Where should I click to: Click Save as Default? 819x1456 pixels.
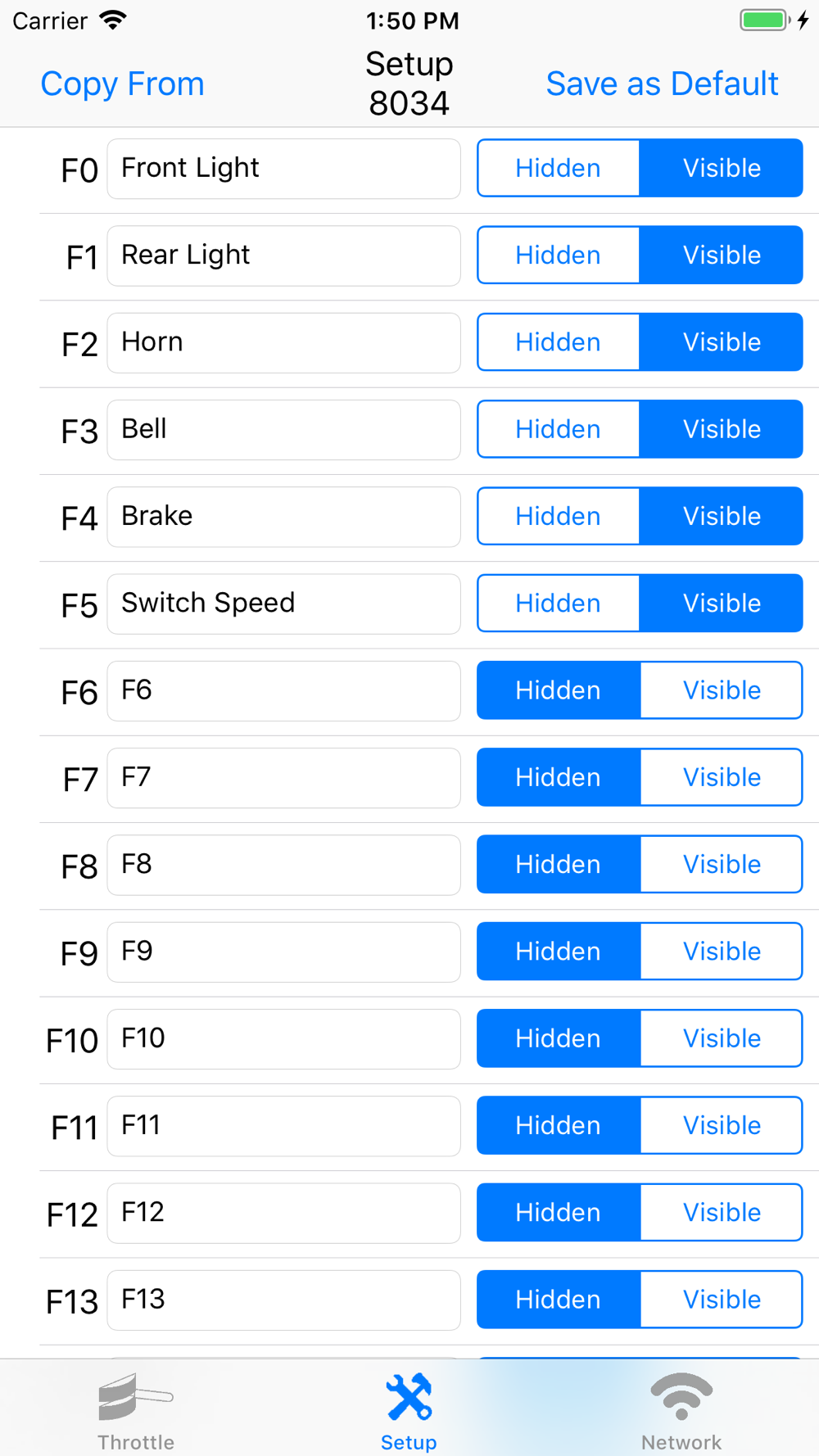(x=662, y=84)
